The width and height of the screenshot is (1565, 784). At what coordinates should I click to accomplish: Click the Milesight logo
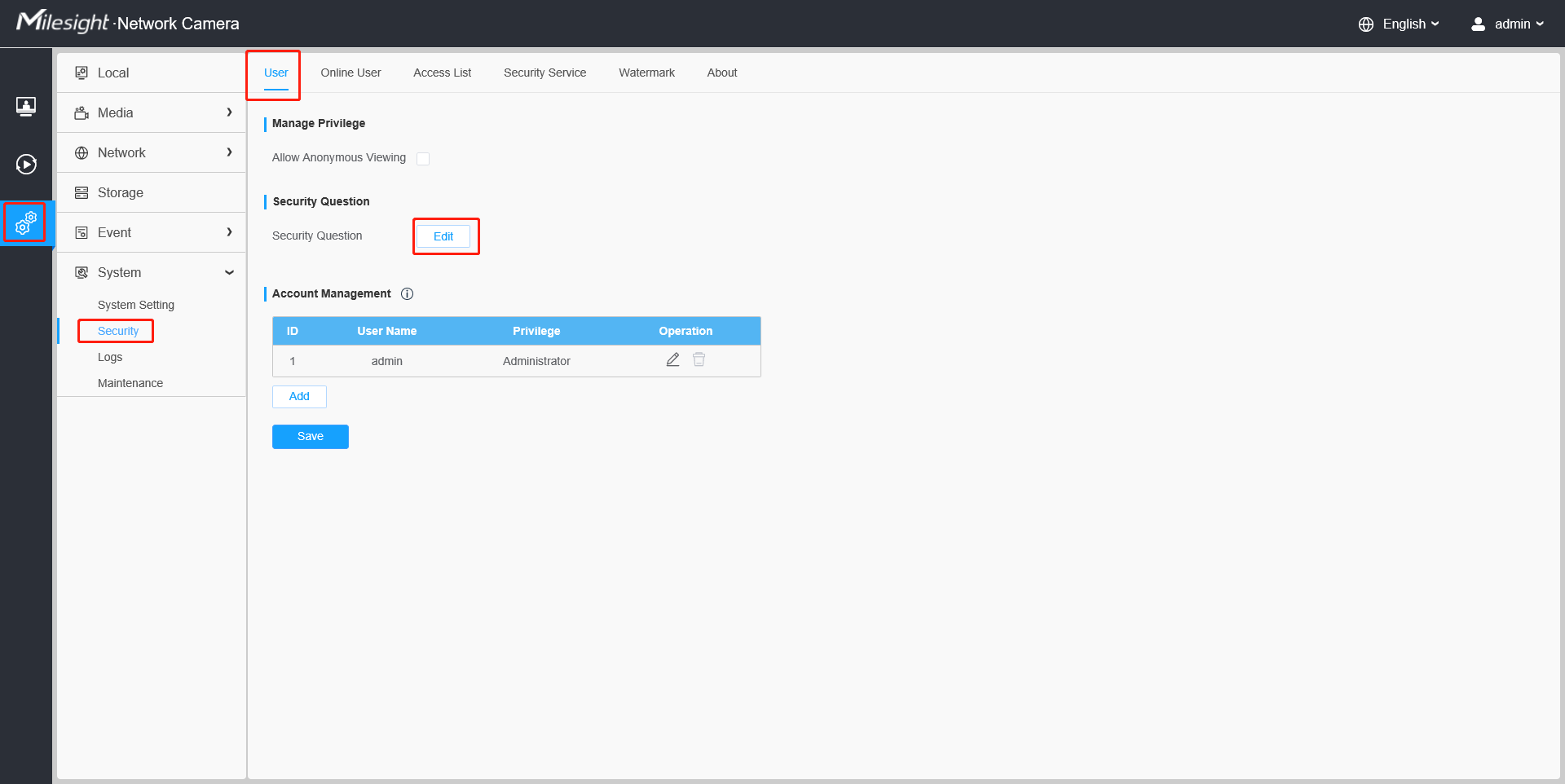pyautogui.click(x=62, y=21)
